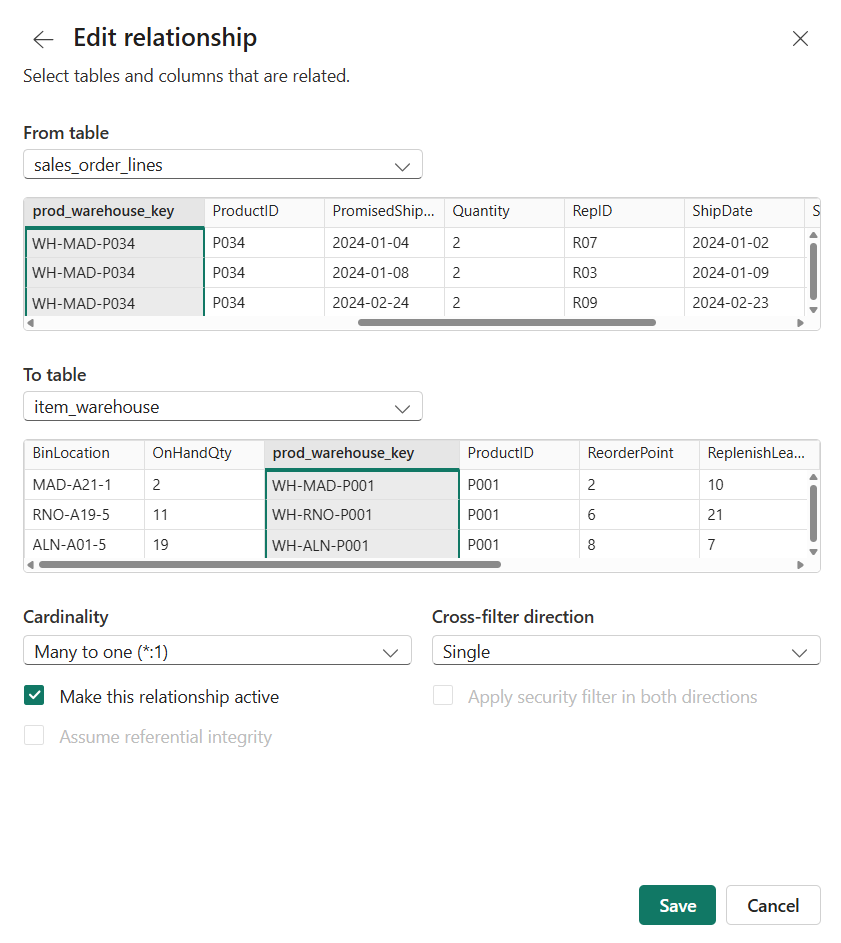
Task: Click right scroll arrow of To table
Action: pos(800,565)
